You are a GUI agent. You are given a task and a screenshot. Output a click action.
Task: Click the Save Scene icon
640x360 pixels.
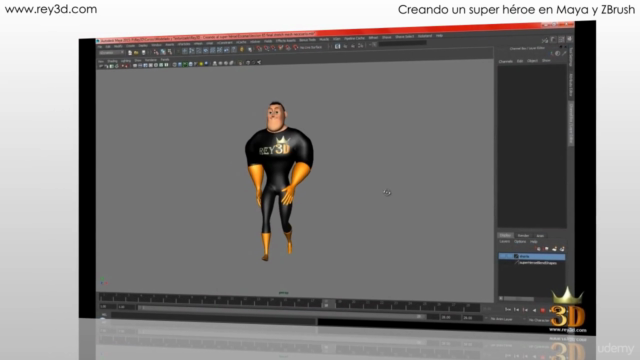tap(144, 52)
